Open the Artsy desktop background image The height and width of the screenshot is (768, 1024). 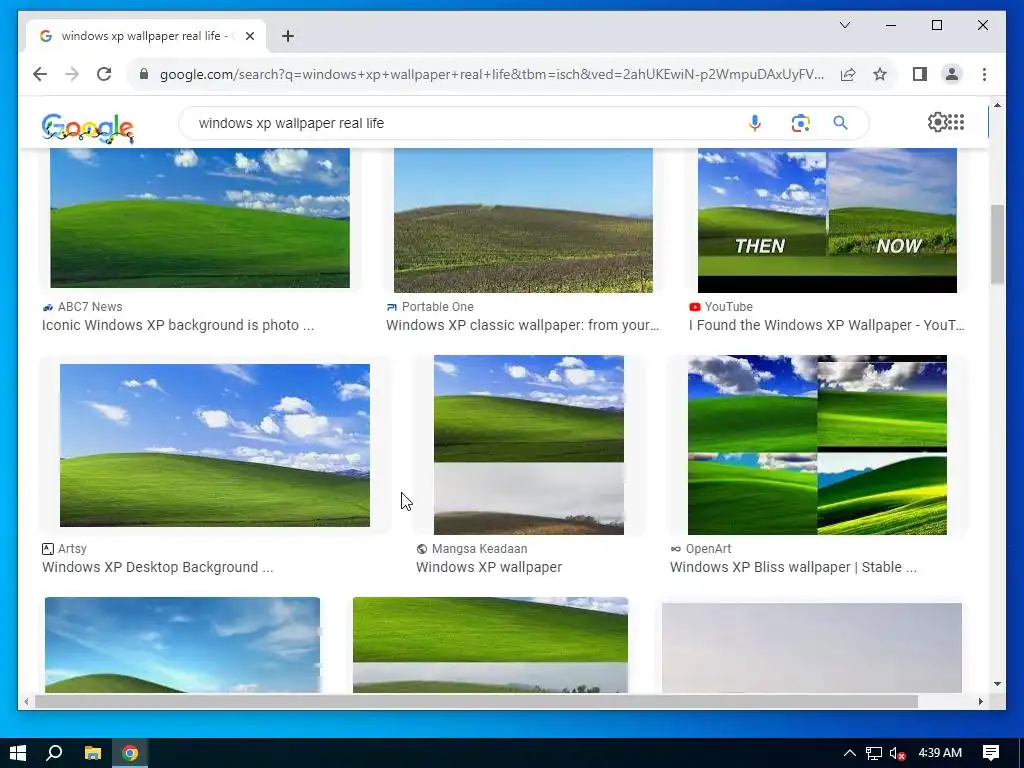point(215,445)
